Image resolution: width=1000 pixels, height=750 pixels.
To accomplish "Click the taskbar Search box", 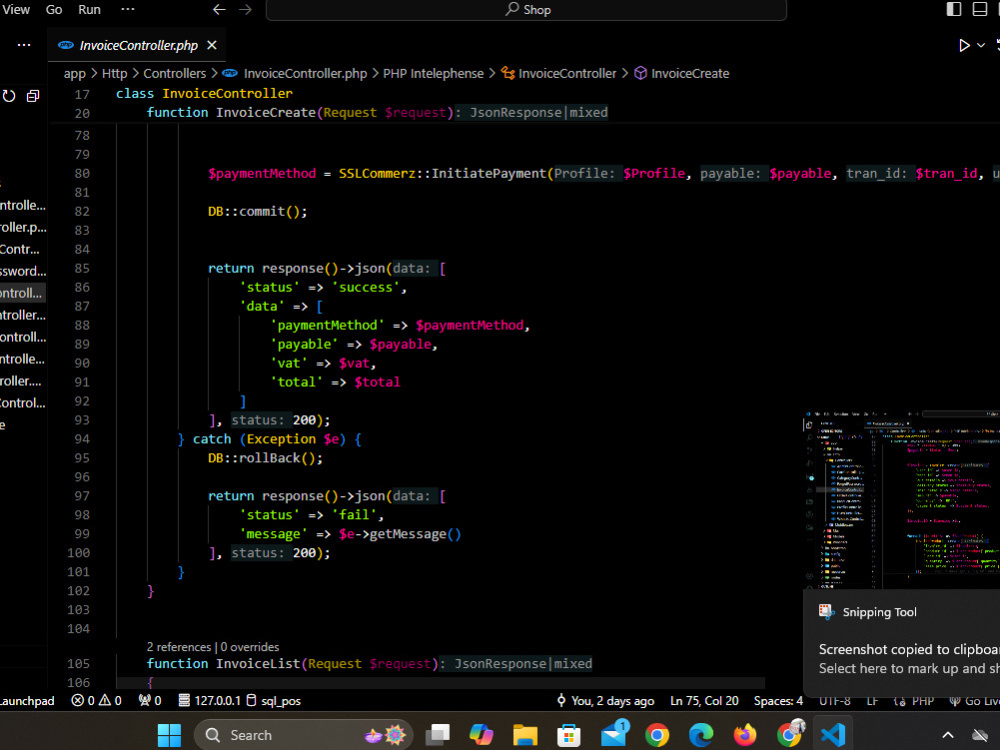I will 304,735.
